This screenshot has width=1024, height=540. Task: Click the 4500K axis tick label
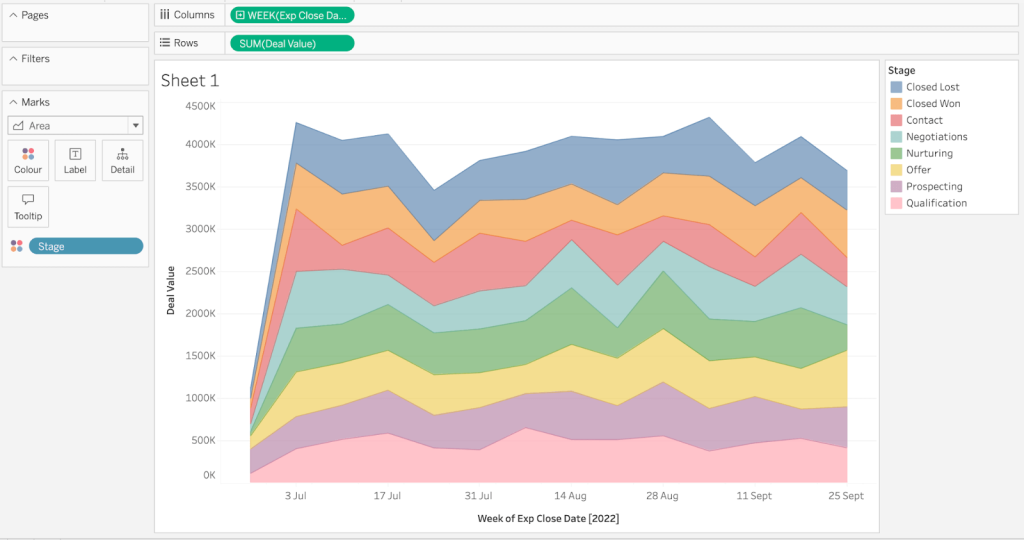[x=200, y=106]
